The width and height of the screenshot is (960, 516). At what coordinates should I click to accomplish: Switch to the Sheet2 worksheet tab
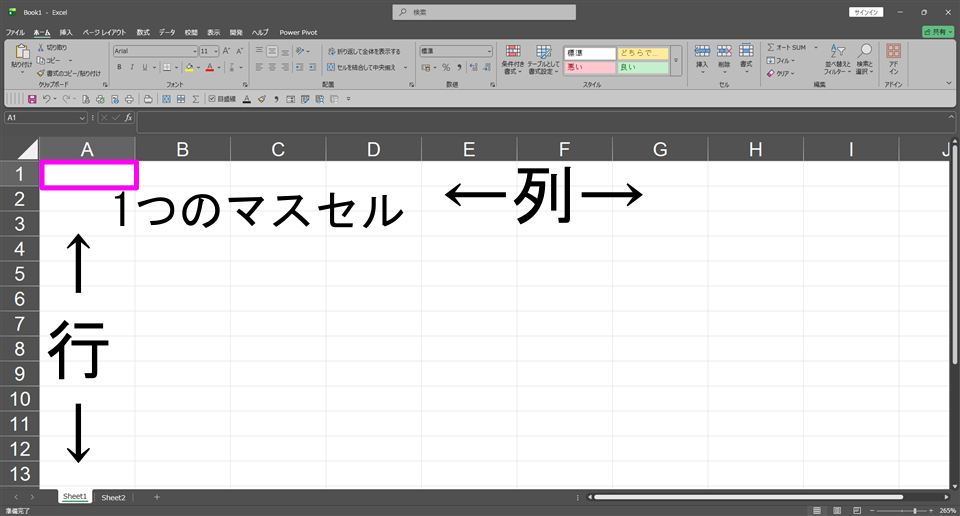click(x=113, y=497)
